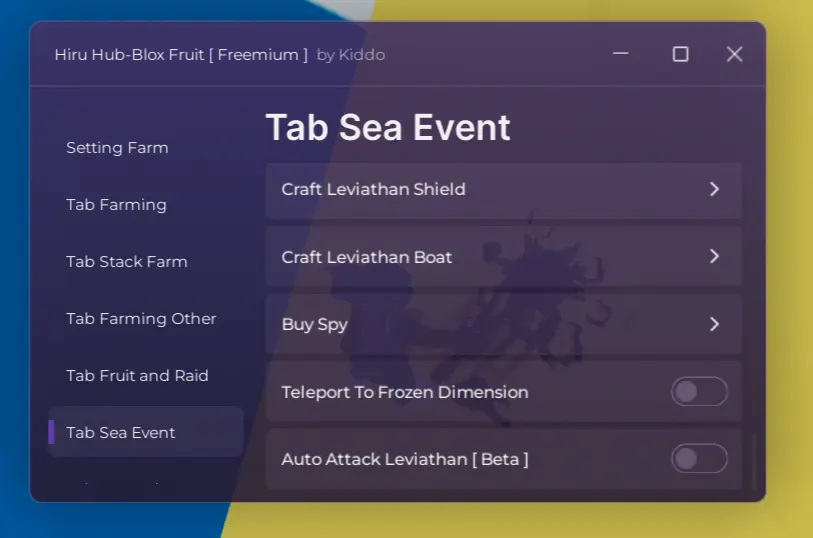Click the Craft Leviathan Boat label

pos(367,257)
